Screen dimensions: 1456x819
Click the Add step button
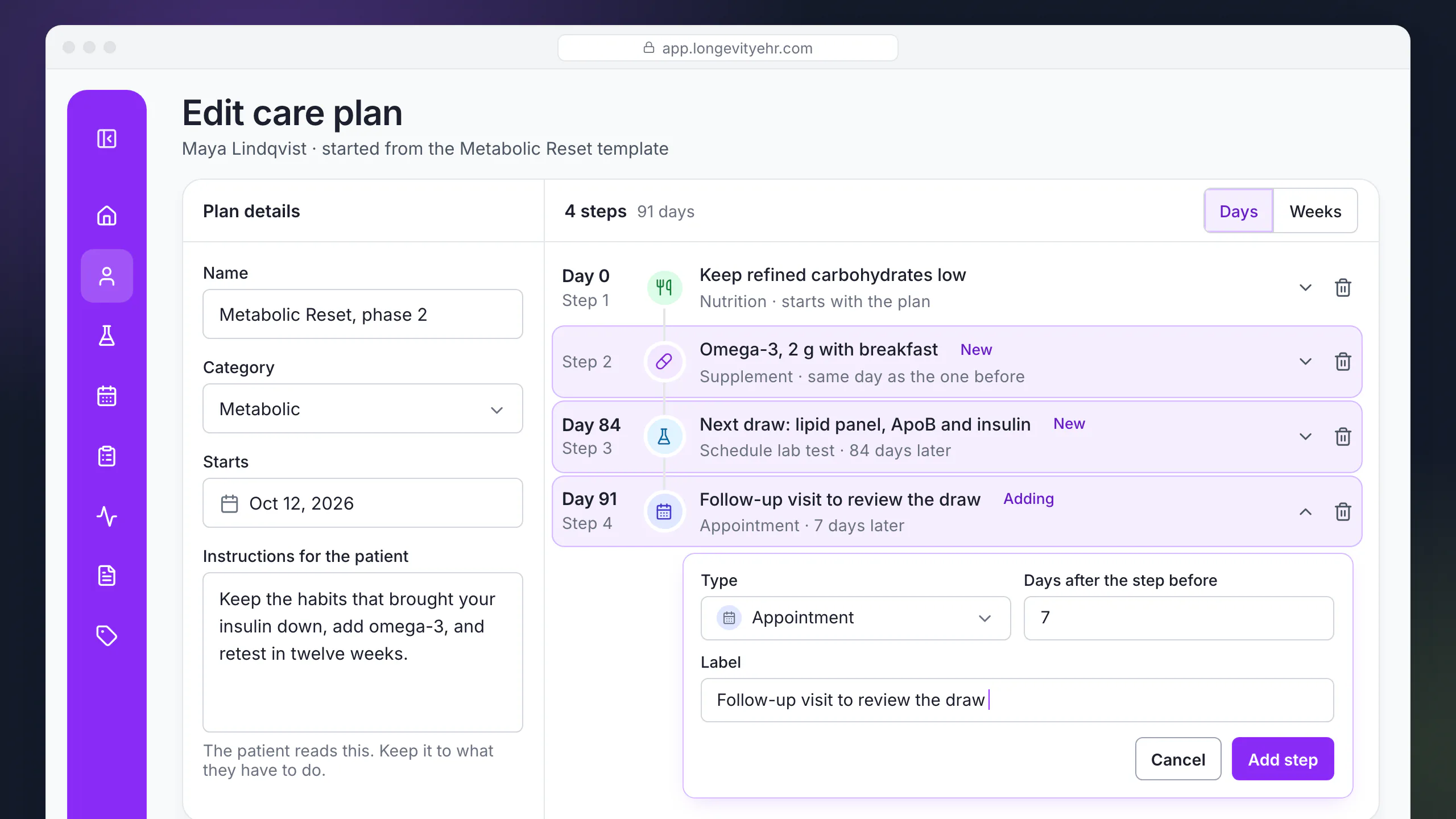coord(1283,759)
